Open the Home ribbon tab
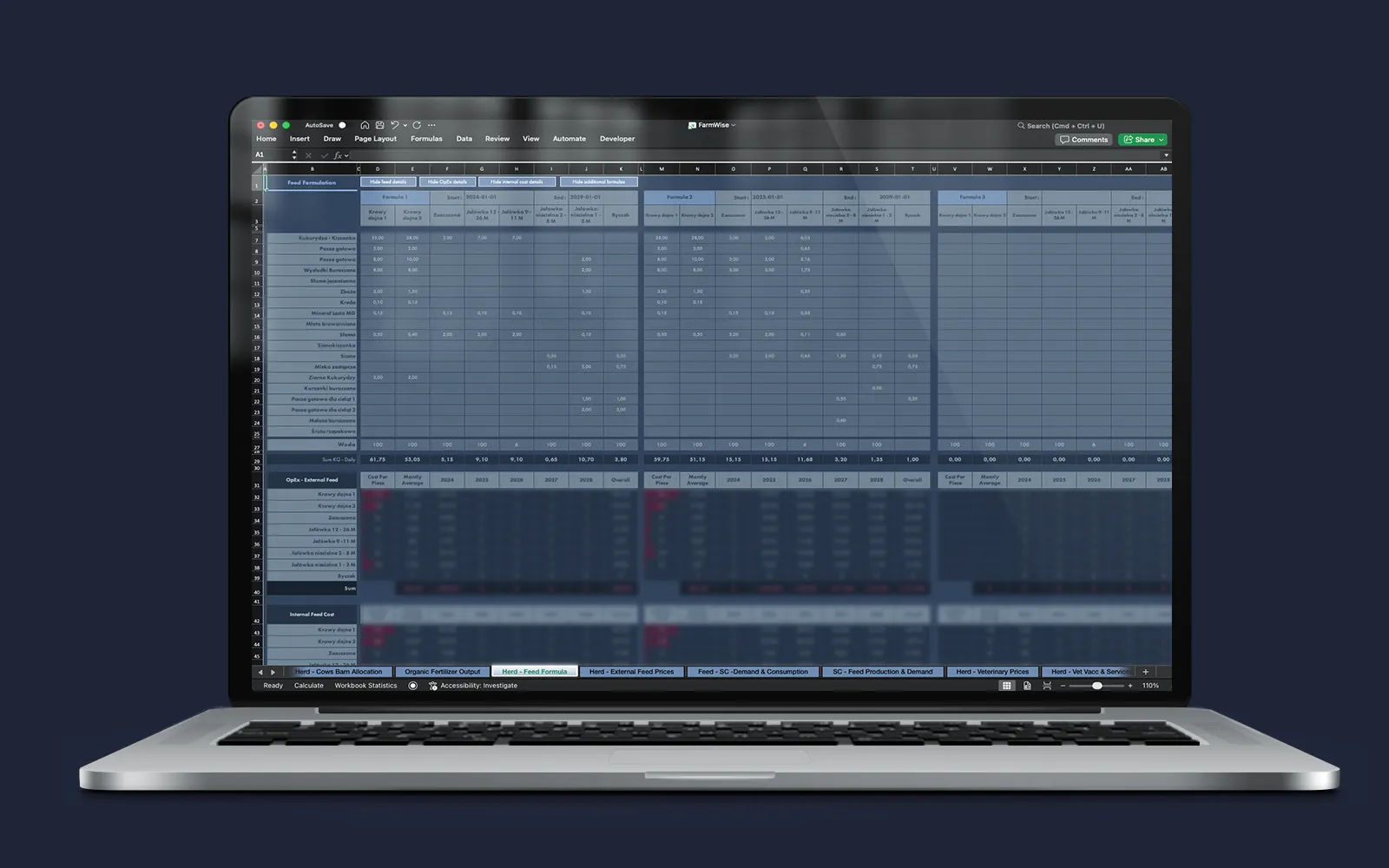Screen dimensions: 1389x868 tap(266, 139)
